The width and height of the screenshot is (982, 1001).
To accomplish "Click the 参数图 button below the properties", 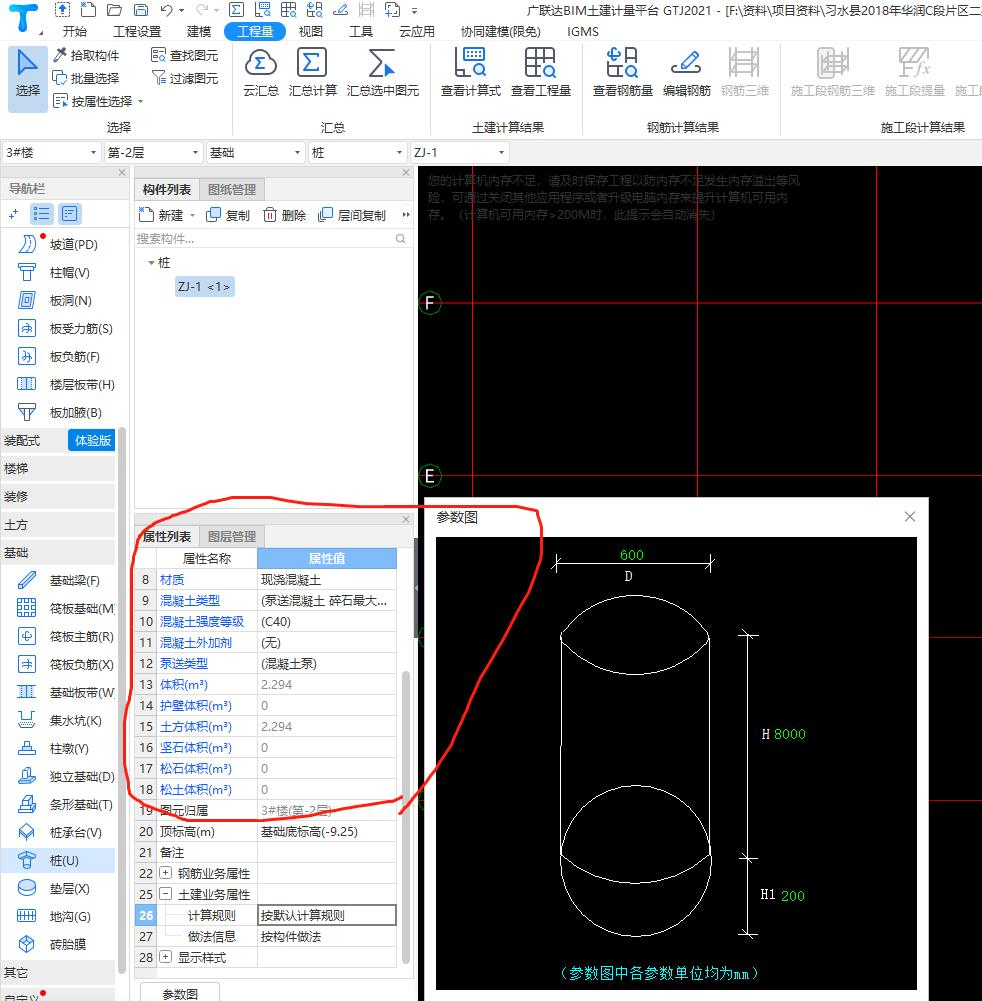I will pos(180,993).
